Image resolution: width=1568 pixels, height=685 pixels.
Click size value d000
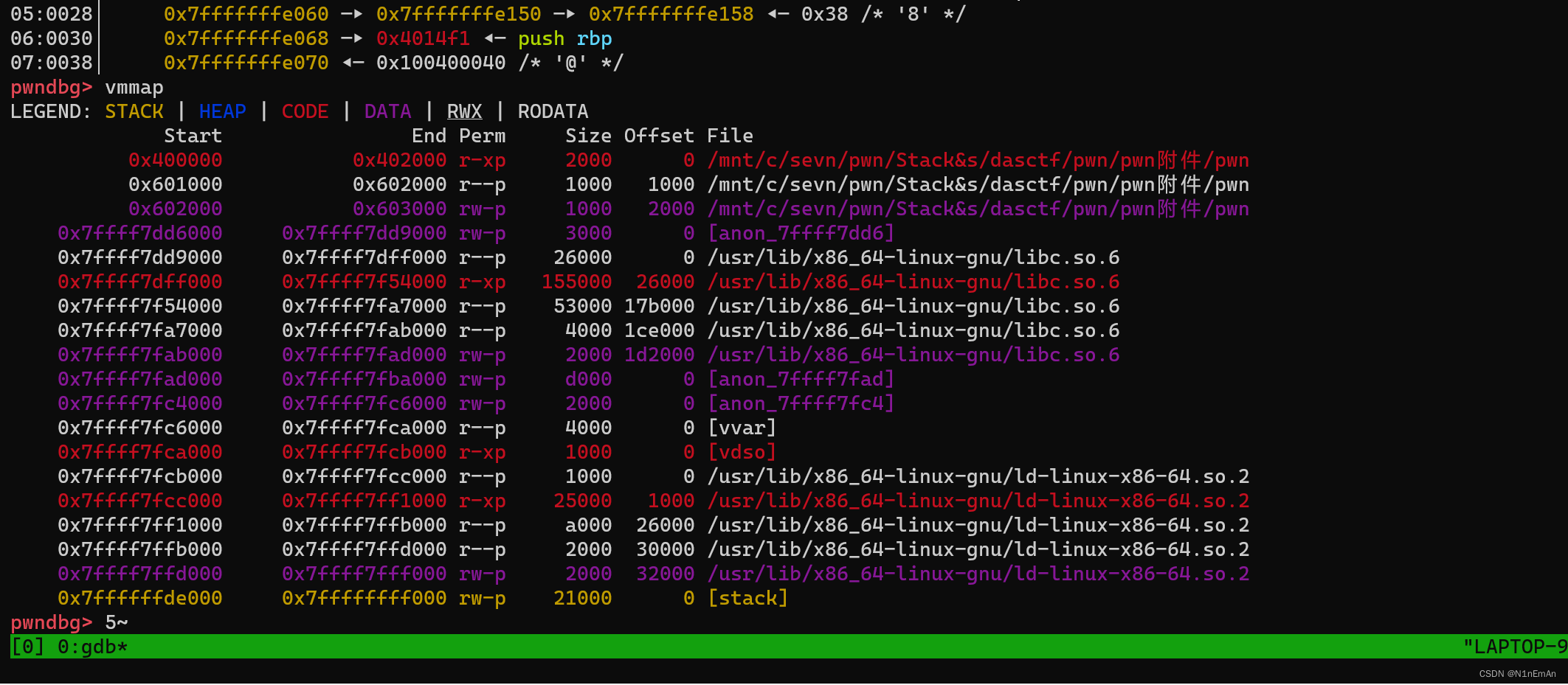pyautogui.click(x=589, y=379)
